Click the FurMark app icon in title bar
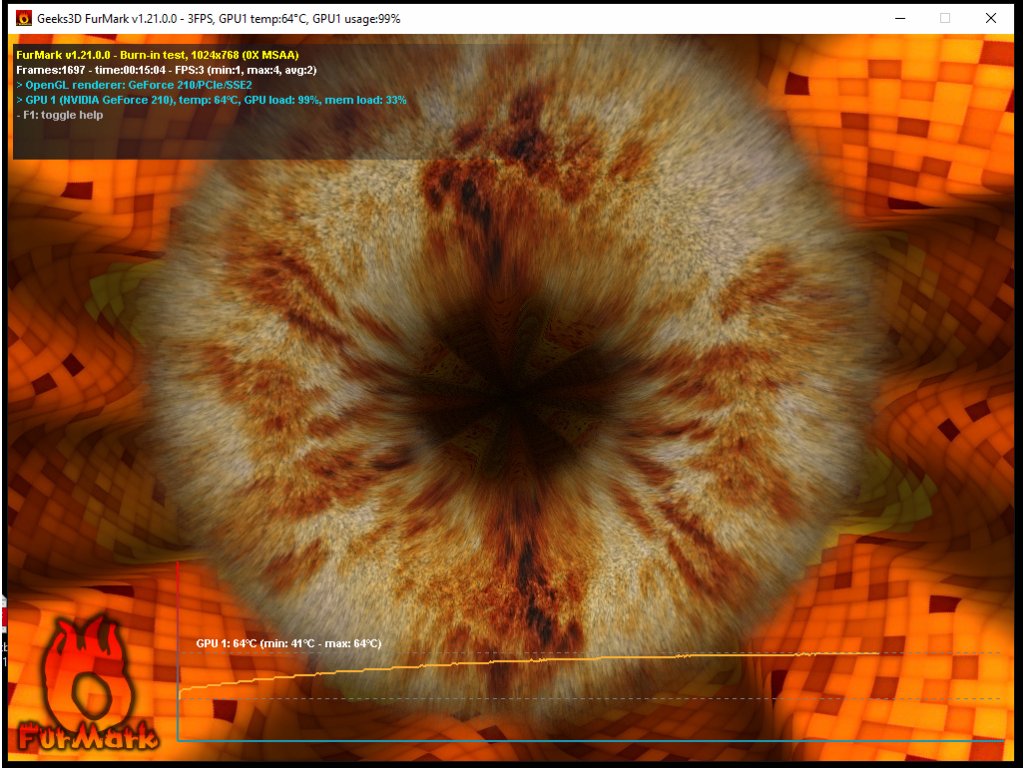 pyautogui.click(x=24, y=18)
